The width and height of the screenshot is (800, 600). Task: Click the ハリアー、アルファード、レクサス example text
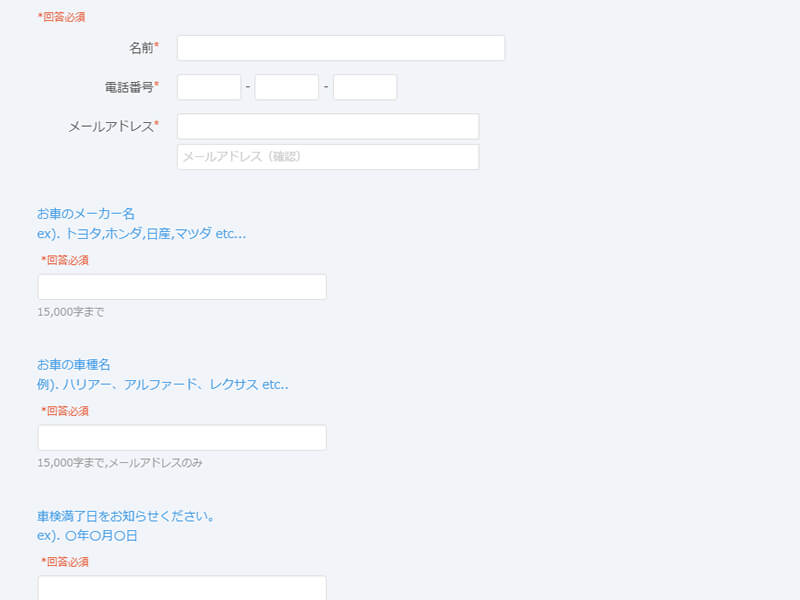tap(163, 384)
